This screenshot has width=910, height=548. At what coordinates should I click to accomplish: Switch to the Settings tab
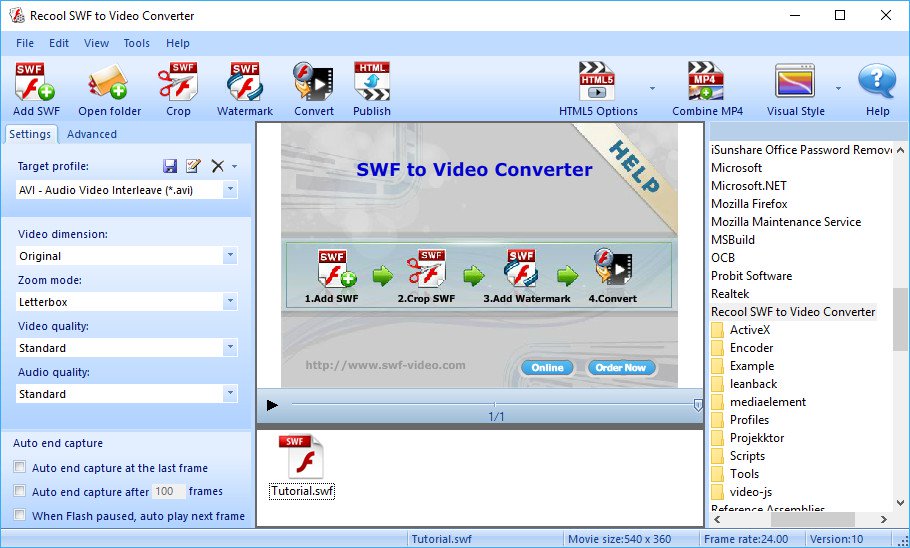pyautogui.click(x=30, y=134)
